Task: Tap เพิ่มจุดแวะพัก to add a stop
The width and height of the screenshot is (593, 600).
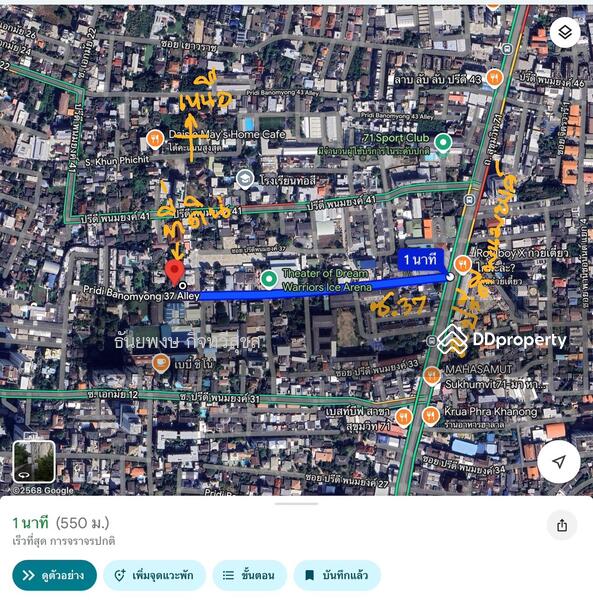Action: (155, 575)
